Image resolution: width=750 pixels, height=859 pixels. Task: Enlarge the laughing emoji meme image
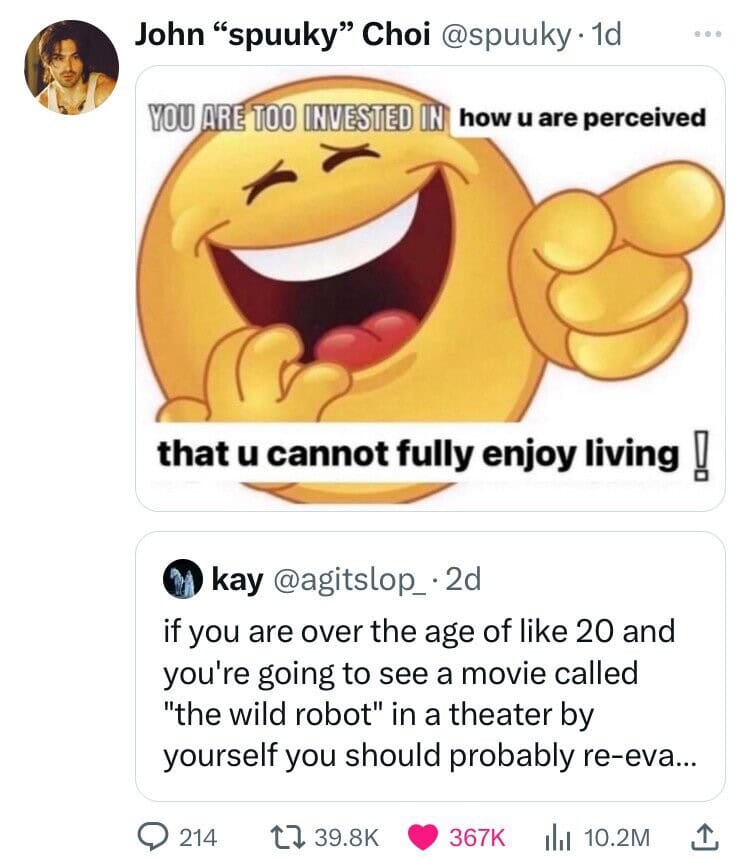pos(430,288)
